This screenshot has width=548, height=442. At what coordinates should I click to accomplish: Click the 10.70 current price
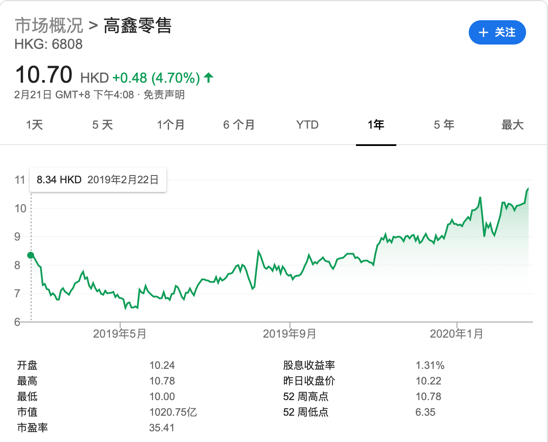pos(44,75)
